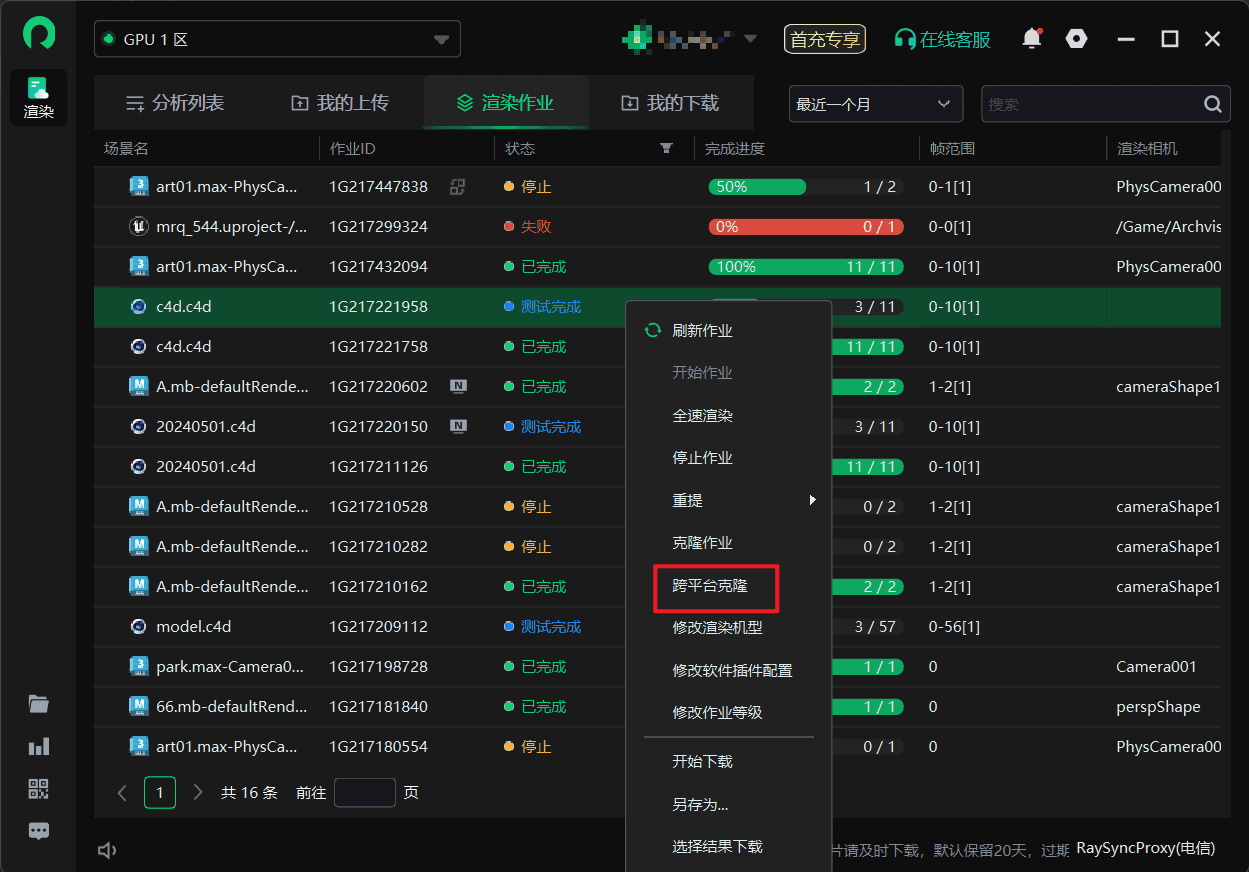
Task: Expand the GPU 1 区 region dropdown
Action: [x=441, y=40]
